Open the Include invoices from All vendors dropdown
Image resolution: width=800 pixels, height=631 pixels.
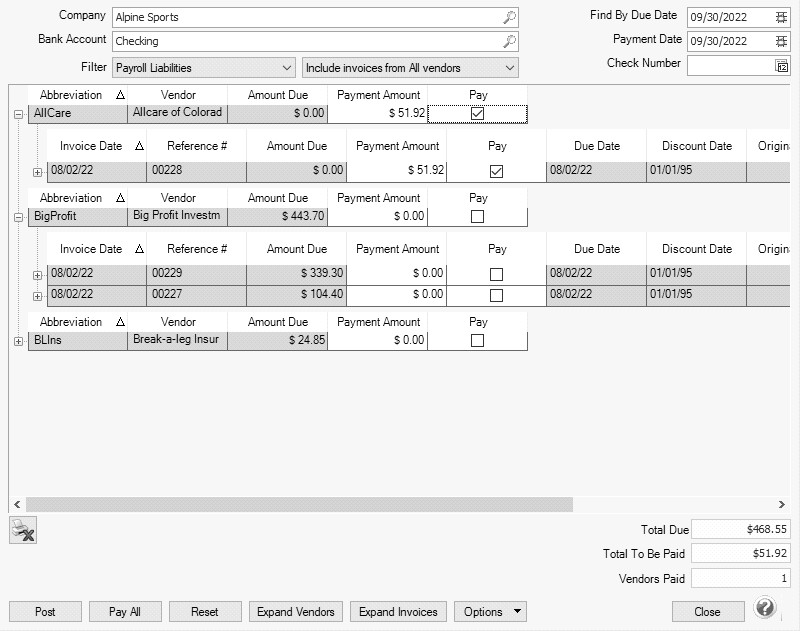tap(410, 68)
